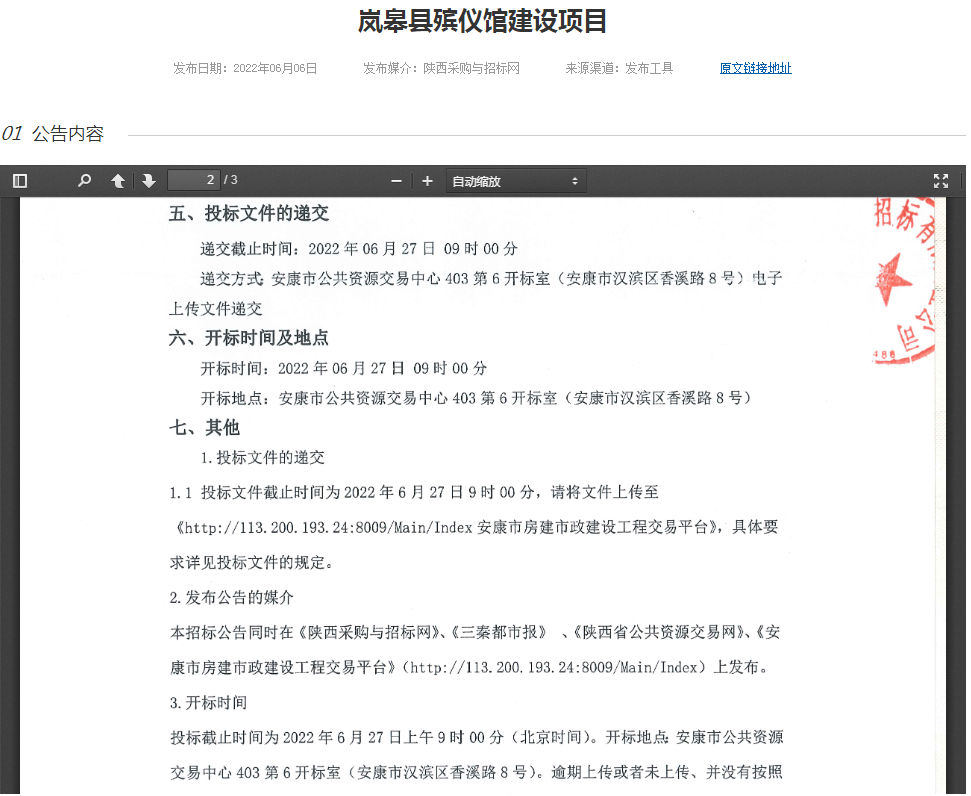The width and height of the screenshot is (971, 796).
Task: Toggle the PDF viewer sidebar
Action: (20, 181)
